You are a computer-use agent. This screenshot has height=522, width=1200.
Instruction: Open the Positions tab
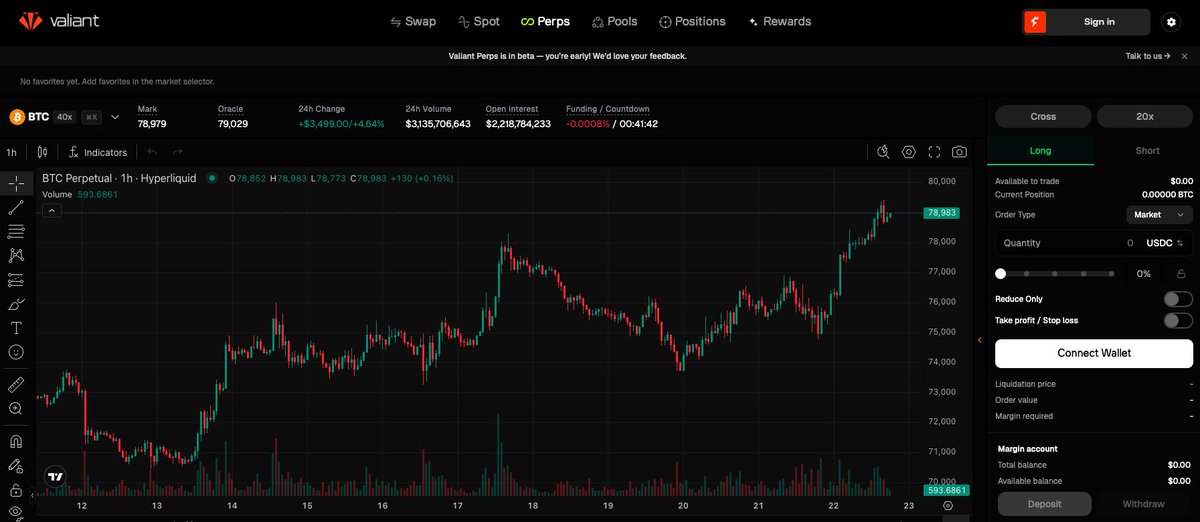point(693,21)
